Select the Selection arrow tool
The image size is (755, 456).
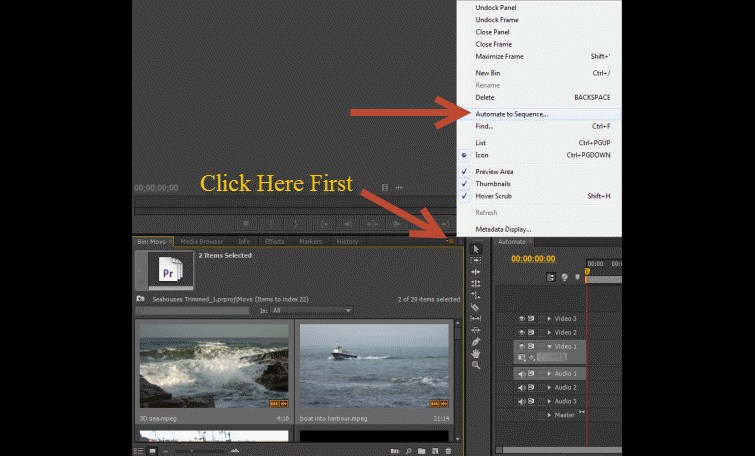476,249
